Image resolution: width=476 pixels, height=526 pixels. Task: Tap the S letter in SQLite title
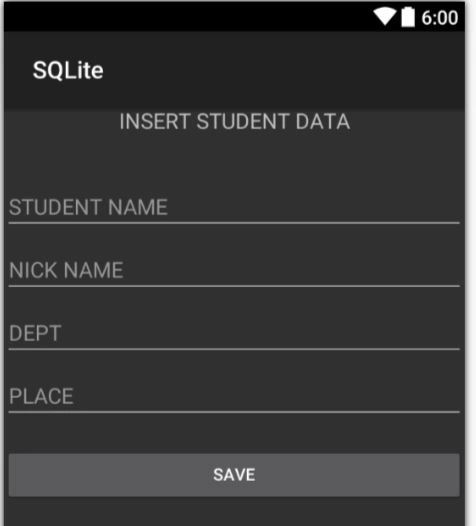[x=39, y=70]
